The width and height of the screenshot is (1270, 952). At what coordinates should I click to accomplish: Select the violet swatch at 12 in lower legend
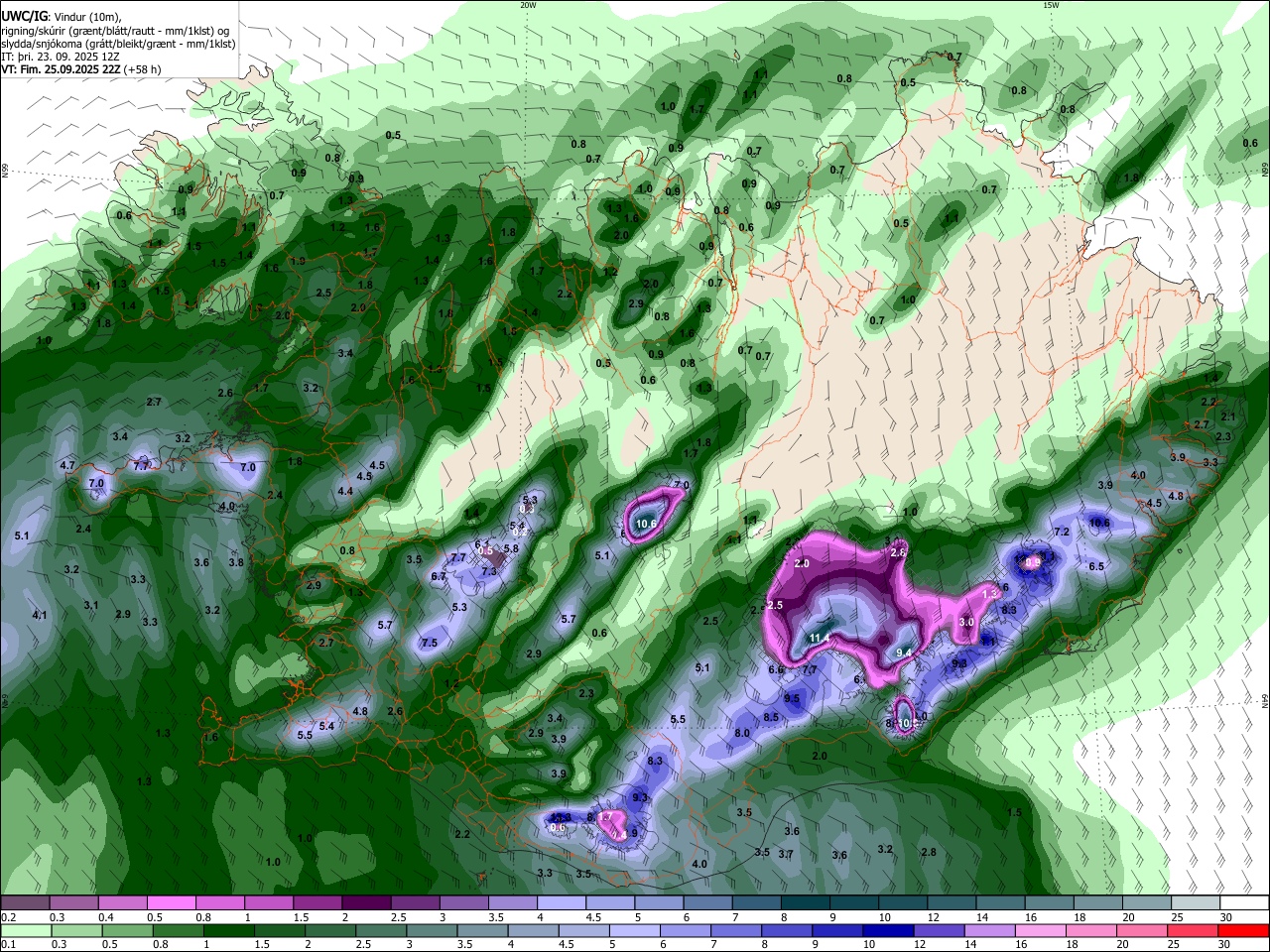[941, 930]
